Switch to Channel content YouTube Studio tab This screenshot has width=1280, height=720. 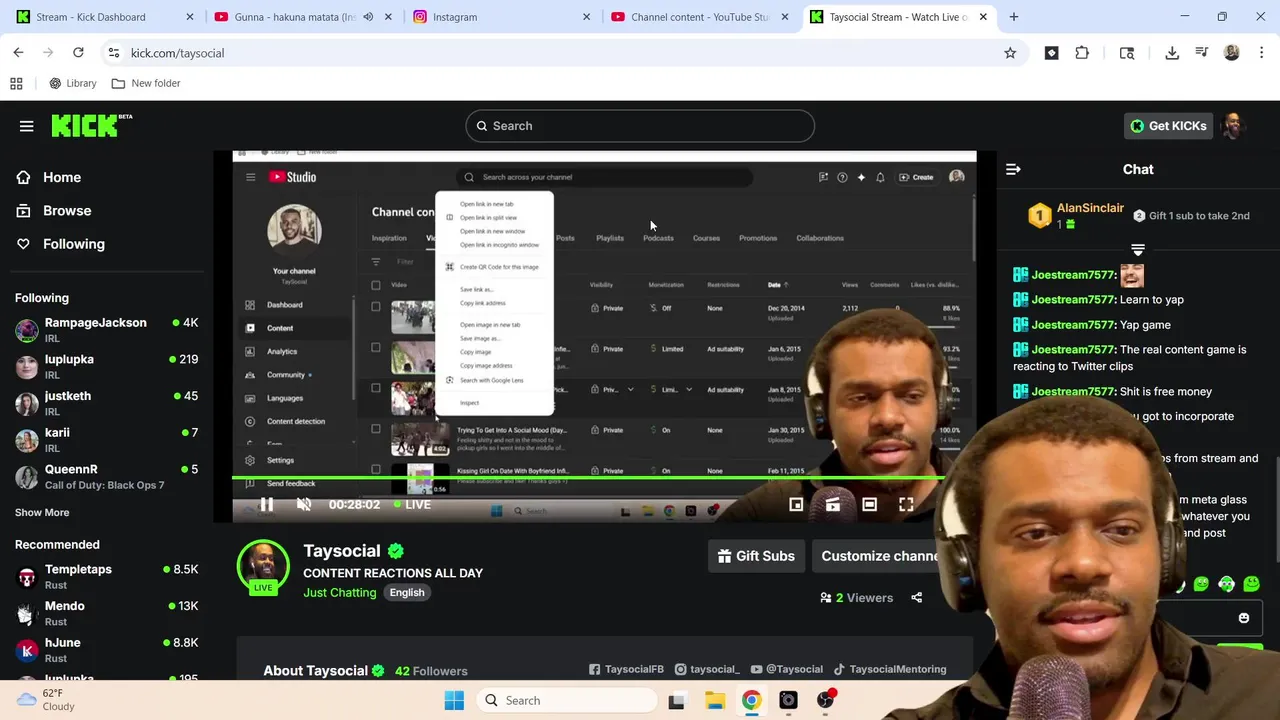[x=701, y=17]
